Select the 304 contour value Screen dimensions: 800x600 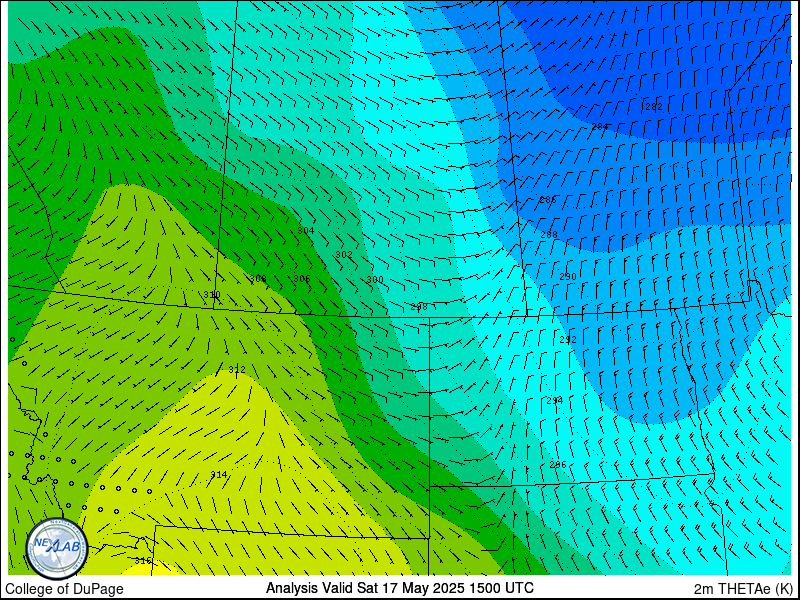pos(306,231)
